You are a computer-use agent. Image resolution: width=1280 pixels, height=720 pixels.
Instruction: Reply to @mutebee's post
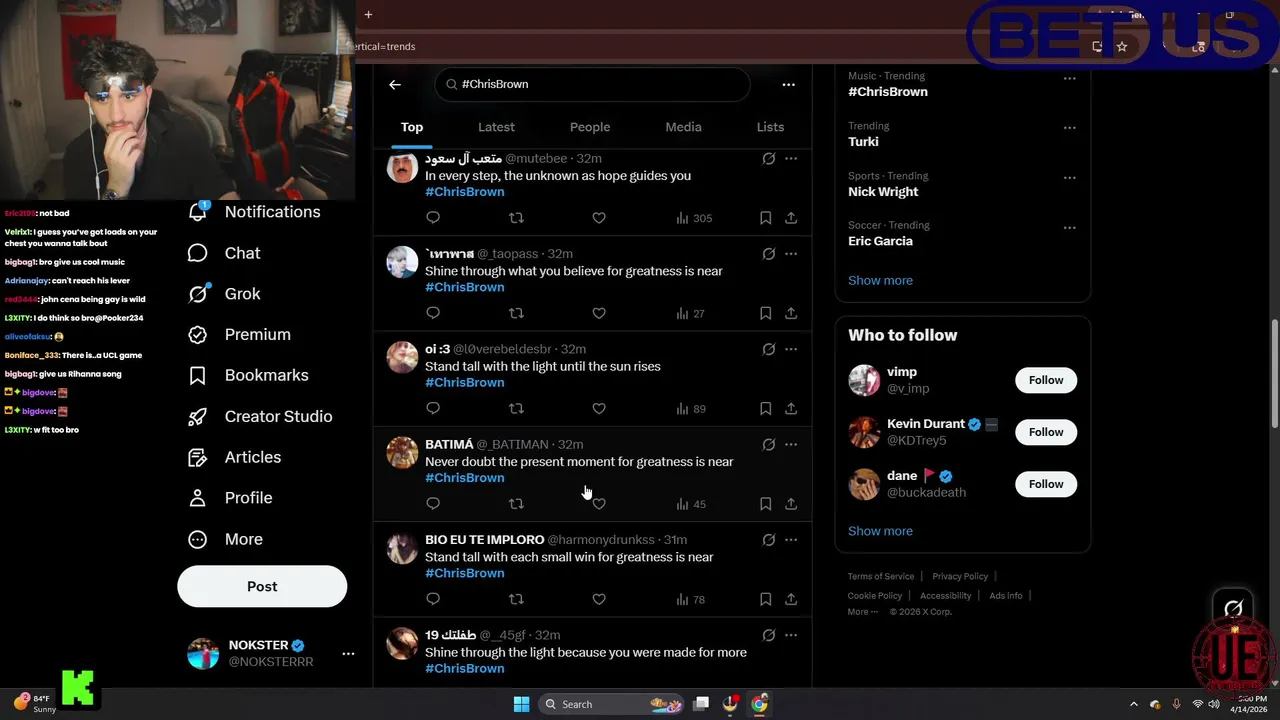tap(433, 218)
